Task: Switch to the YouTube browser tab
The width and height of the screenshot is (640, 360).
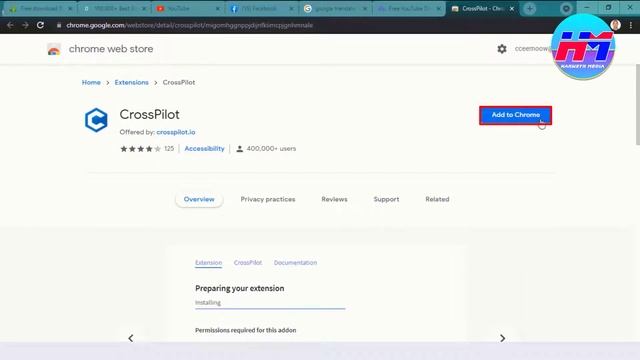Action: [x=187, y=9]
